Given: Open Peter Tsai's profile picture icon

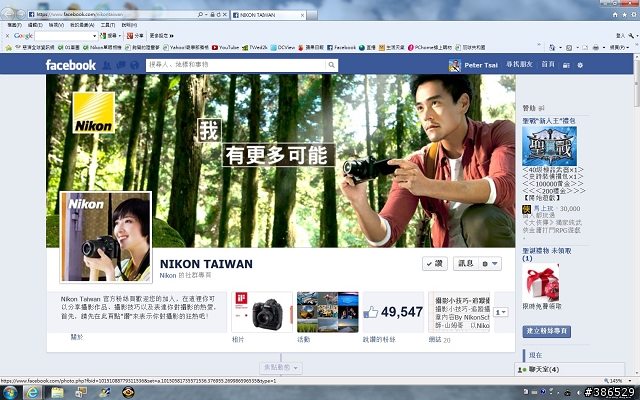Looking at the screenshot, I should [x=454, y=65].
